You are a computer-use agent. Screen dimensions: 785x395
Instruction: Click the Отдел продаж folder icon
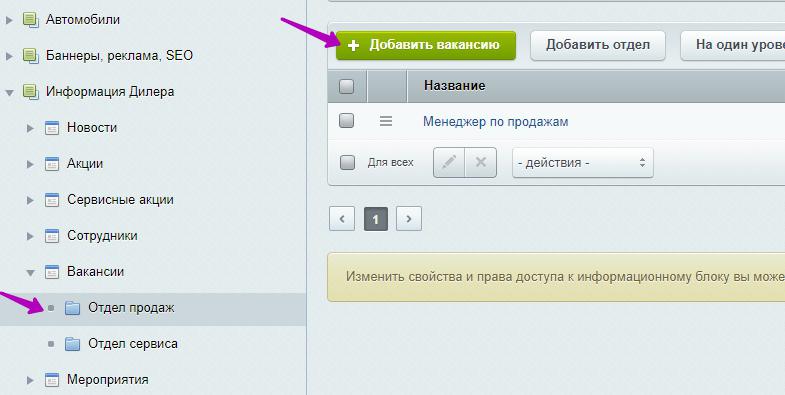tap(73, 308)
